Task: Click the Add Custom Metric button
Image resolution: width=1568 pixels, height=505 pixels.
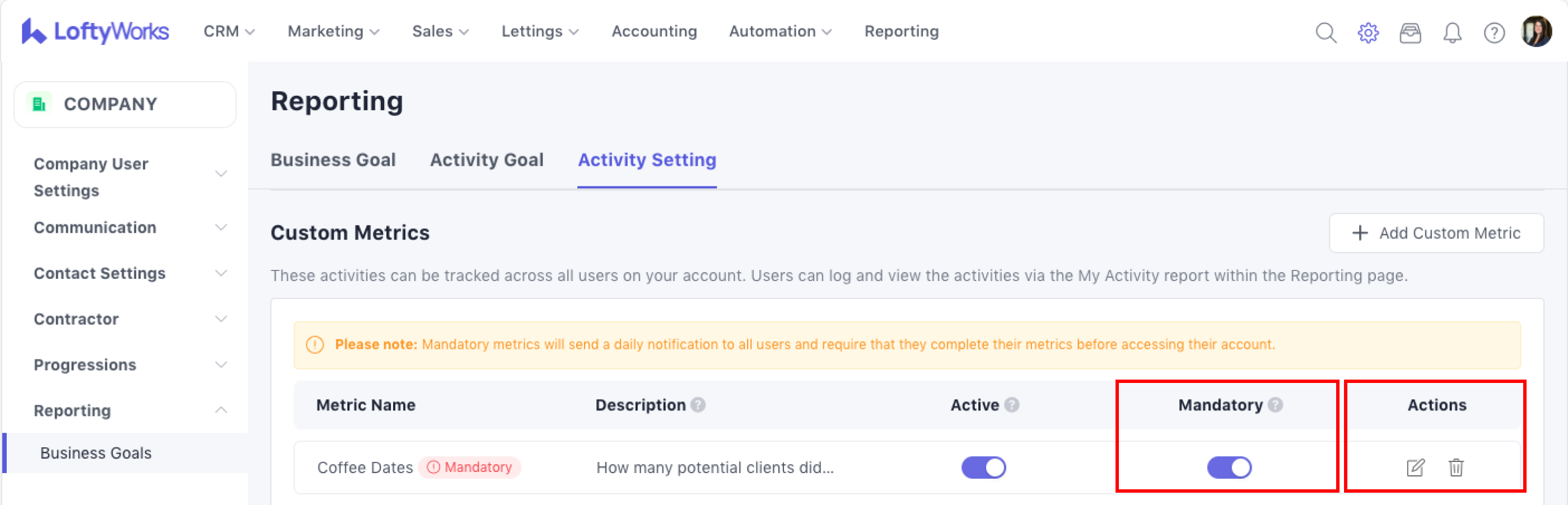Action: [1436, 233]
